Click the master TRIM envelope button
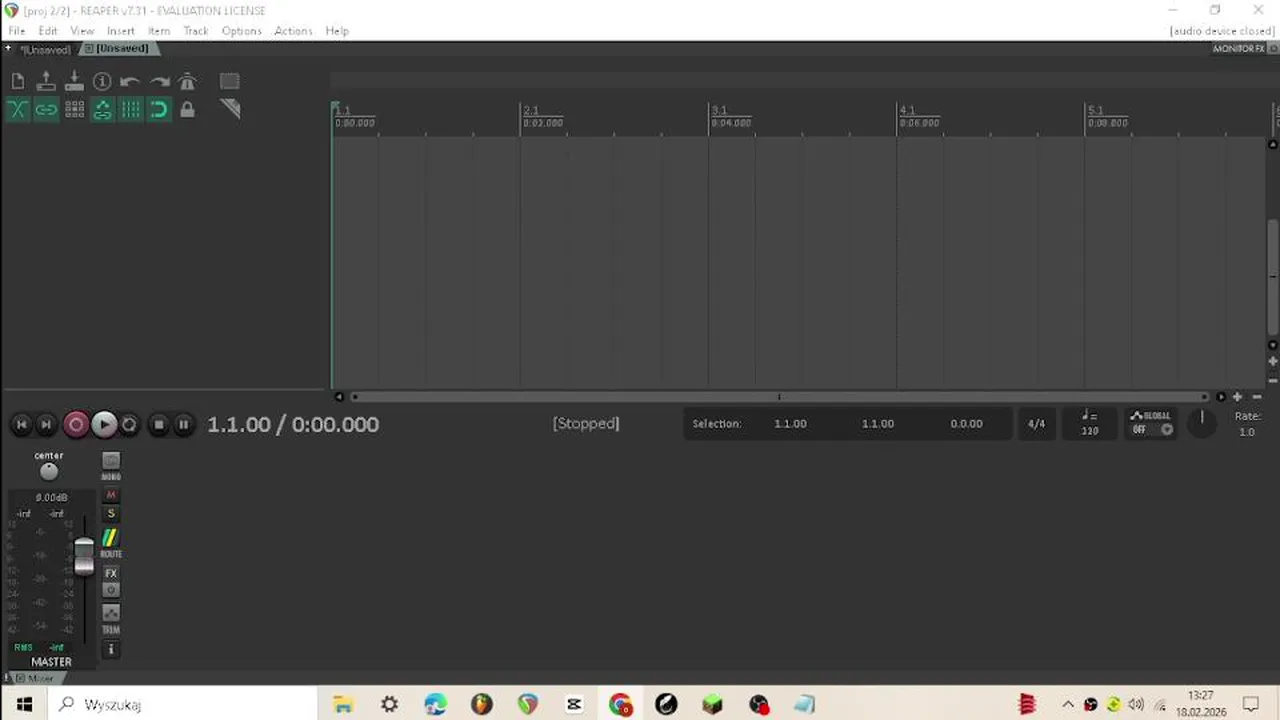The height and width of the screenshot is (720, 1280). pyautogui.click(x=111, y=613)
